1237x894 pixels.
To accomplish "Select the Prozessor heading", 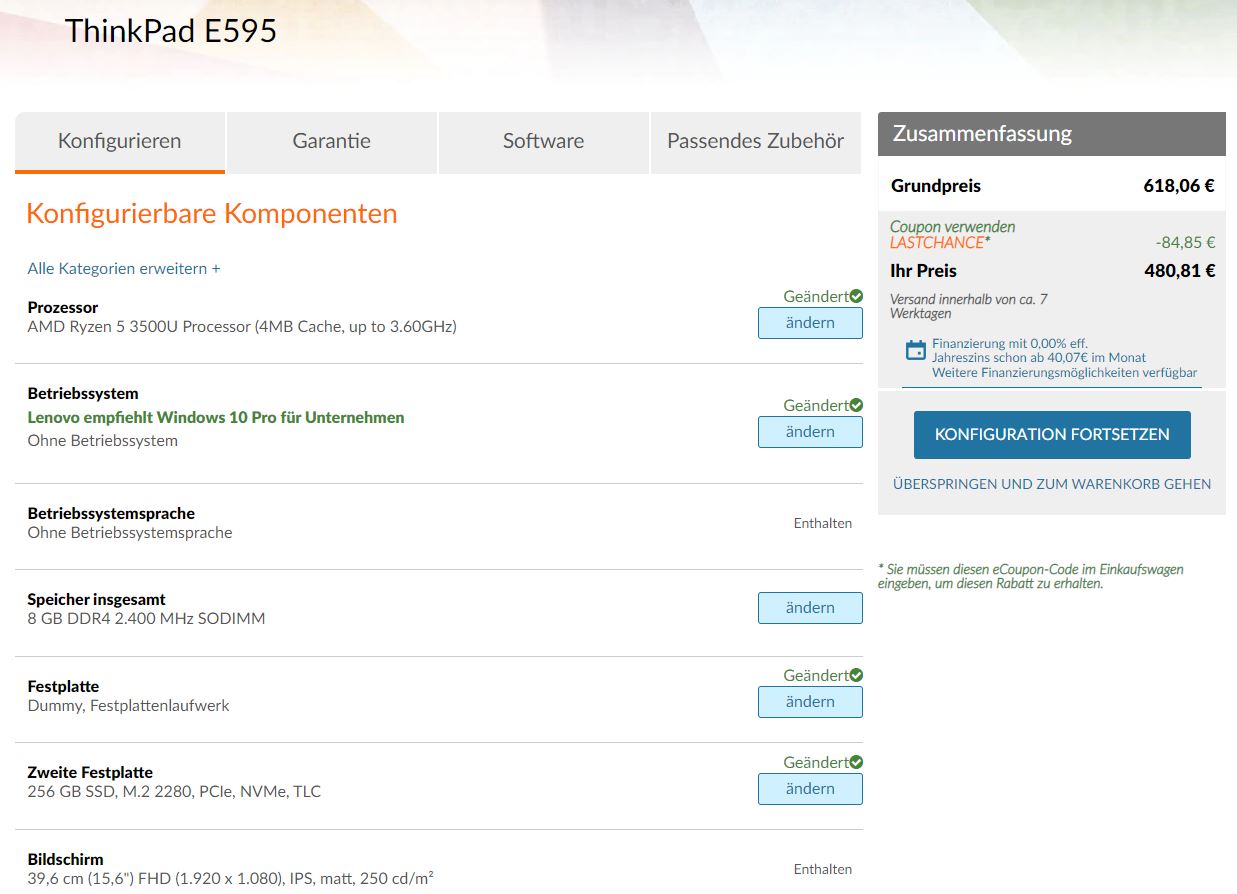I will pyautogui.click(x=63, y=307).
